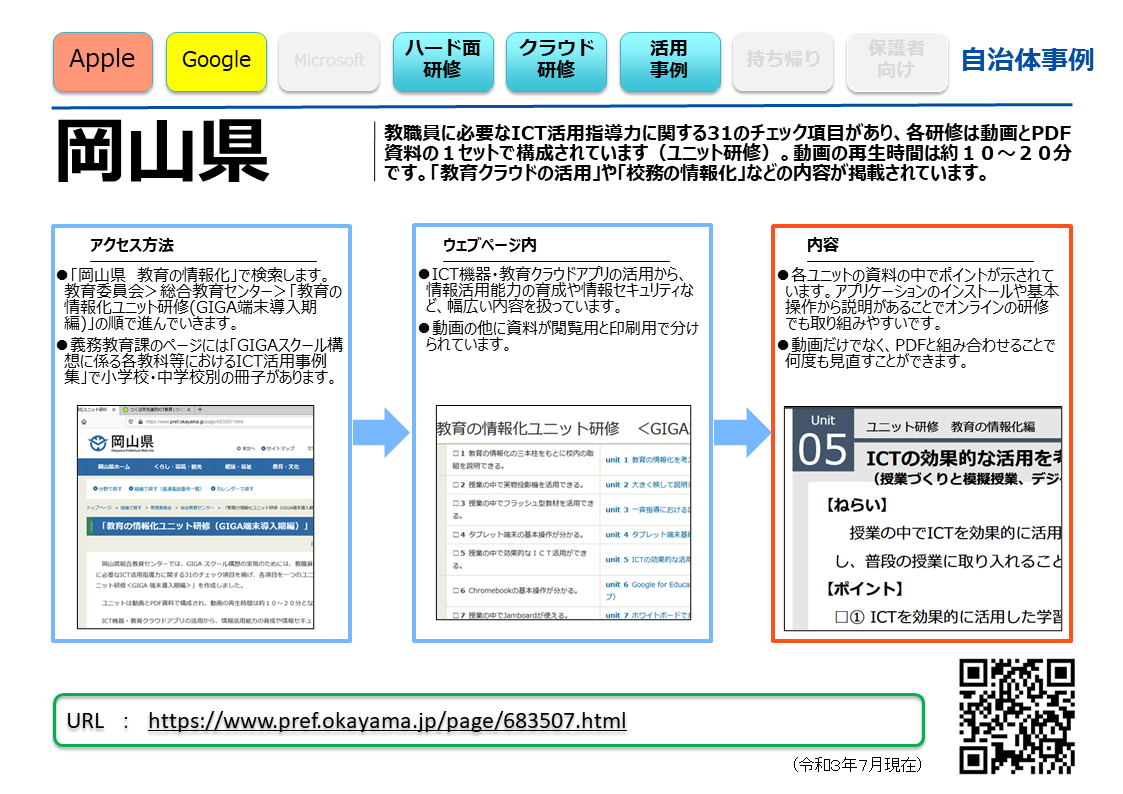Tick checkbox 1 教育の情報化の三本柱
The image size is (1123, 794).
click(x=456, y=453)
